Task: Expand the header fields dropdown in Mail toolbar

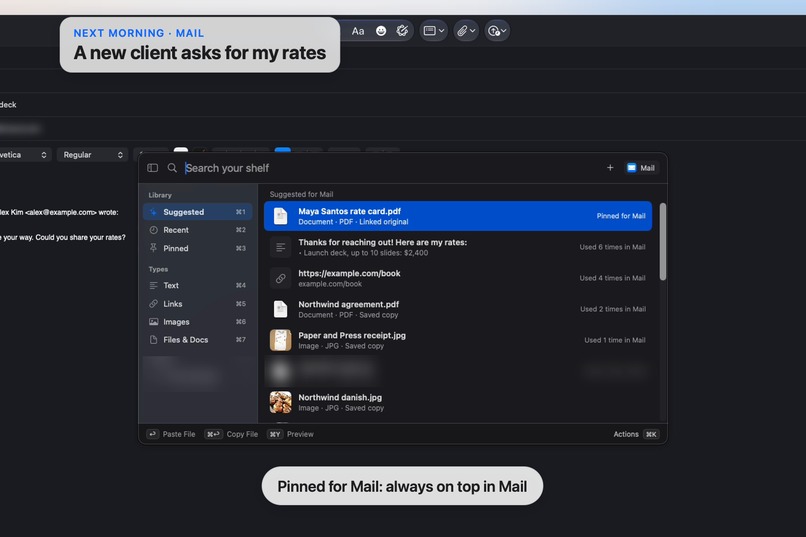Action: click(x=433, y=31)
